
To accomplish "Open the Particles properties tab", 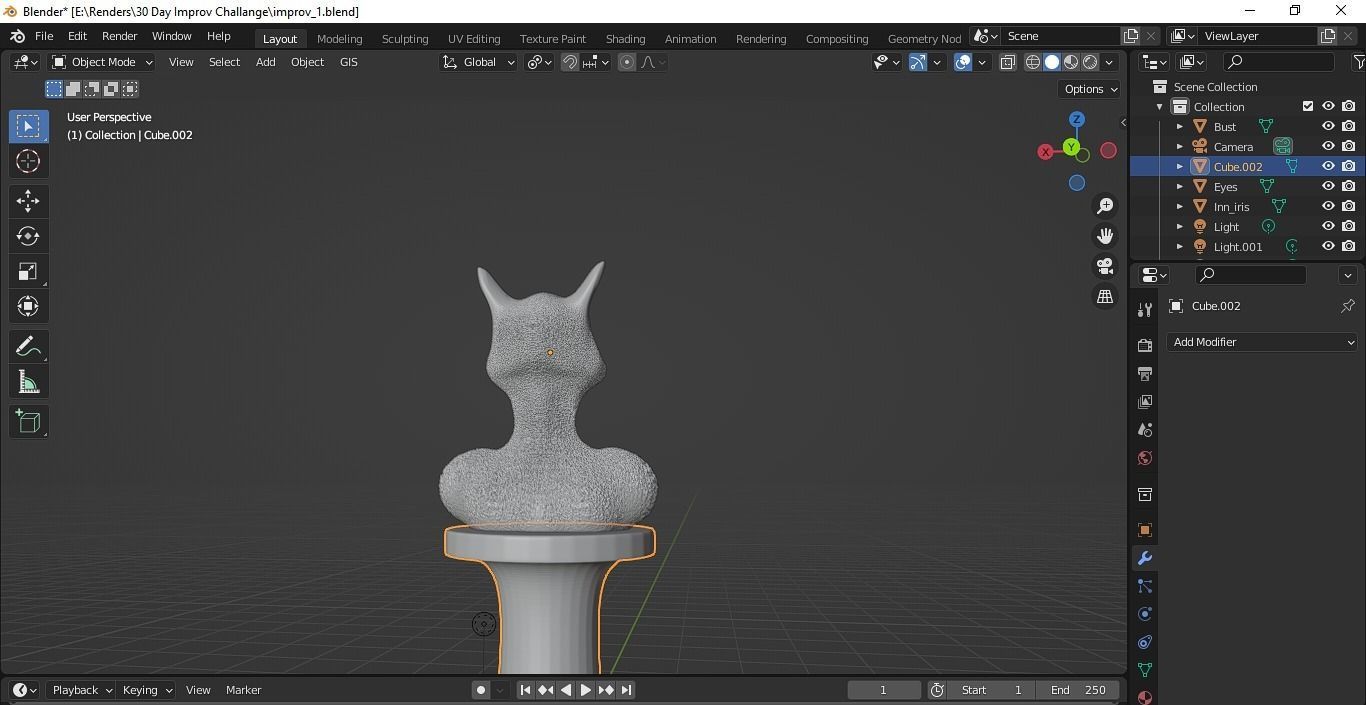I will click(1145, 586).
